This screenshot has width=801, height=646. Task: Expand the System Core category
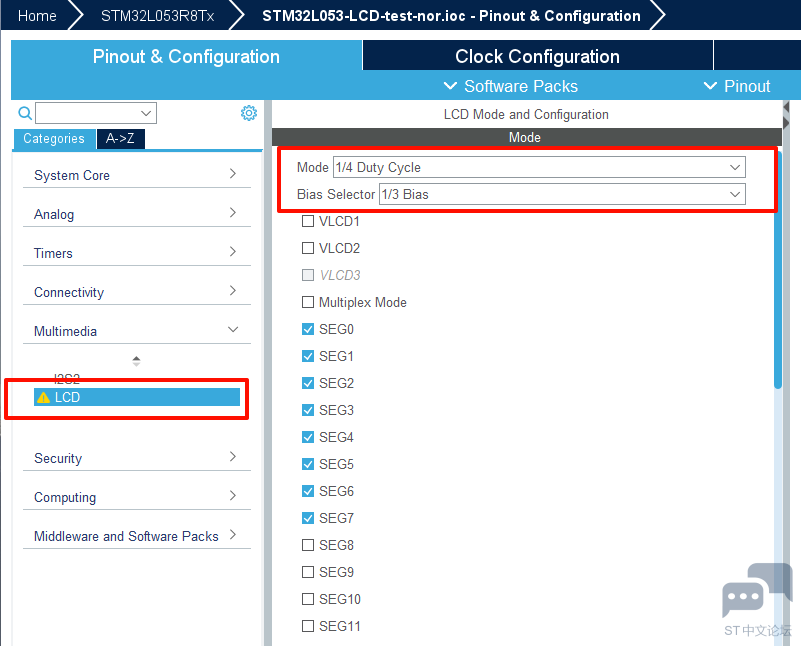click(x=137, y=175)
